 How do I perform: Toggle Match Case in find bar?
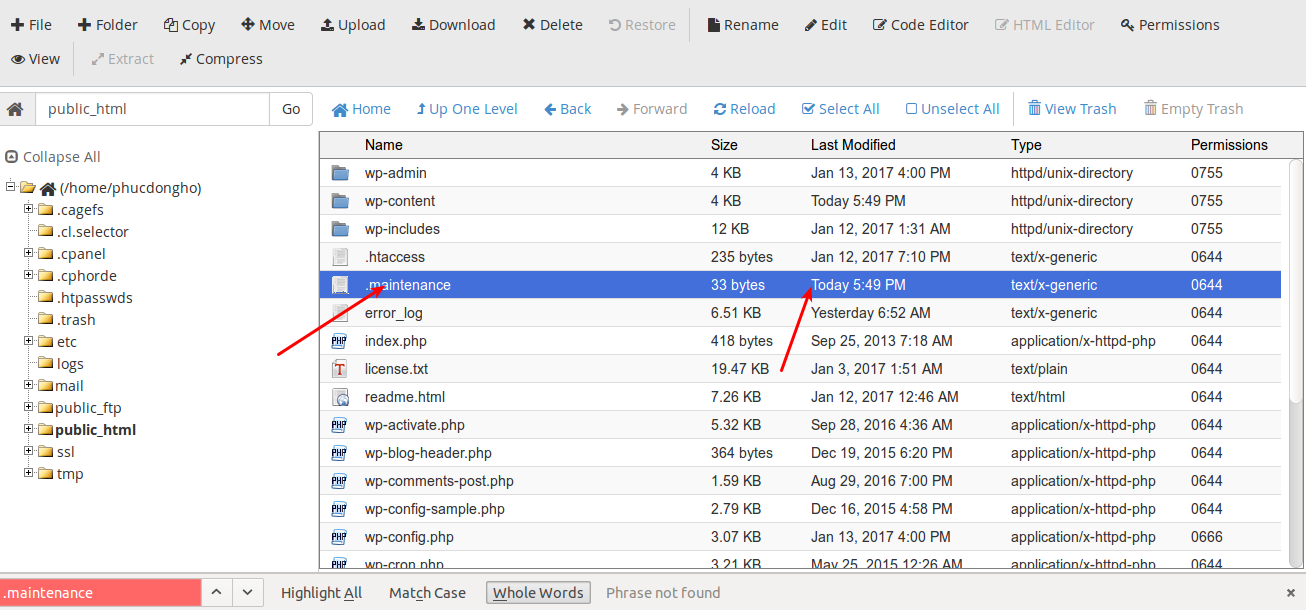[427, 593]
